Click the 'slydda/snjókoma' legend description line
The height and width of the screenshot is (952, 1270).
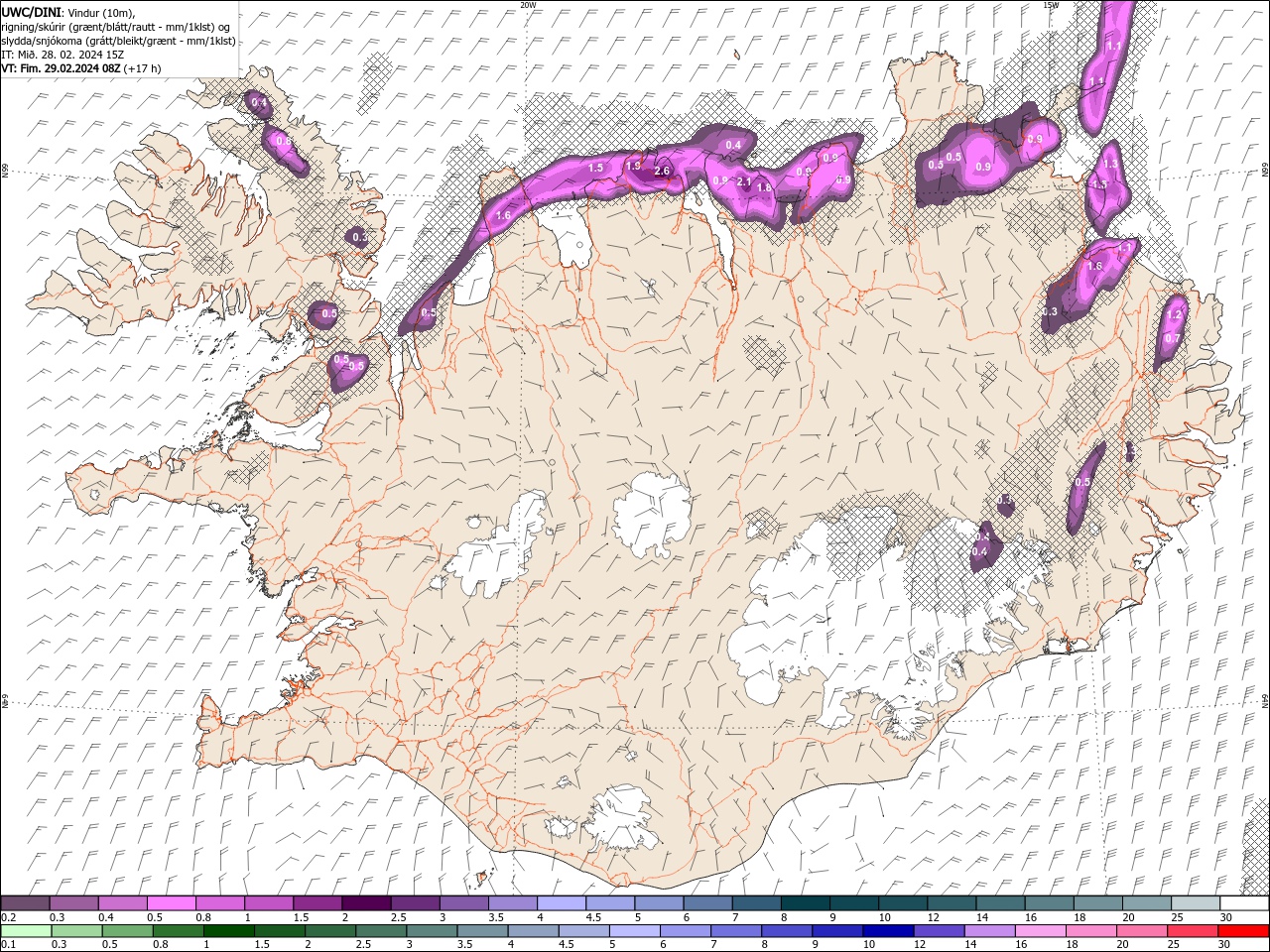[x=119, y=41]
